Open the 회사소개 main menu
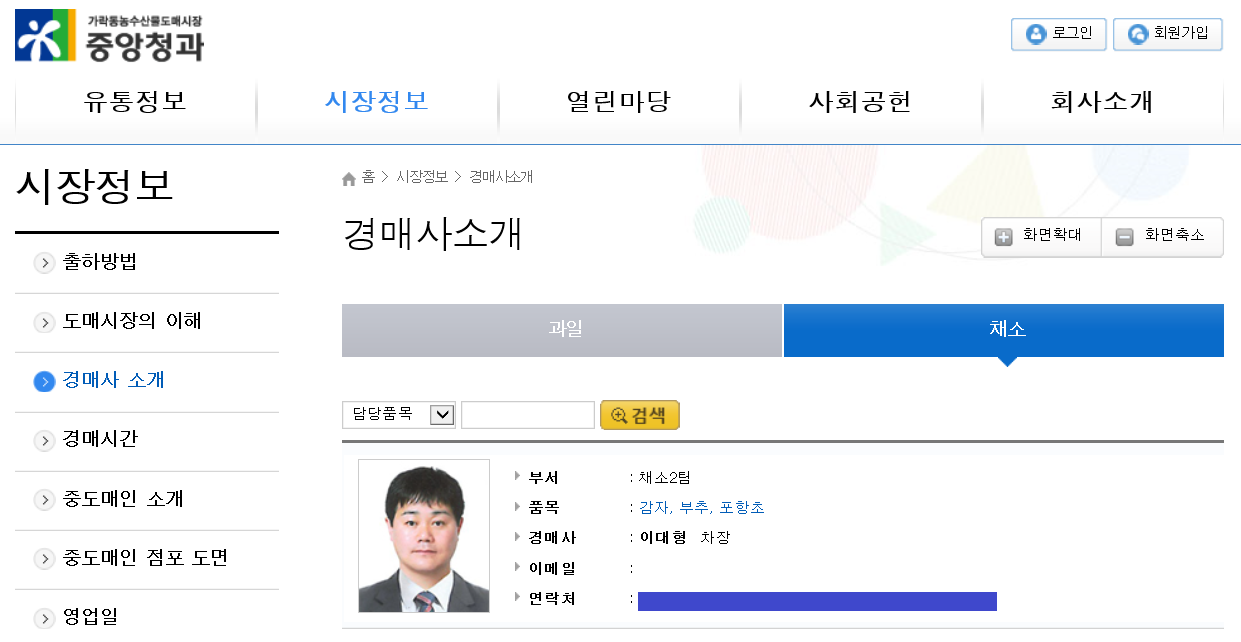 (1102, 102)
